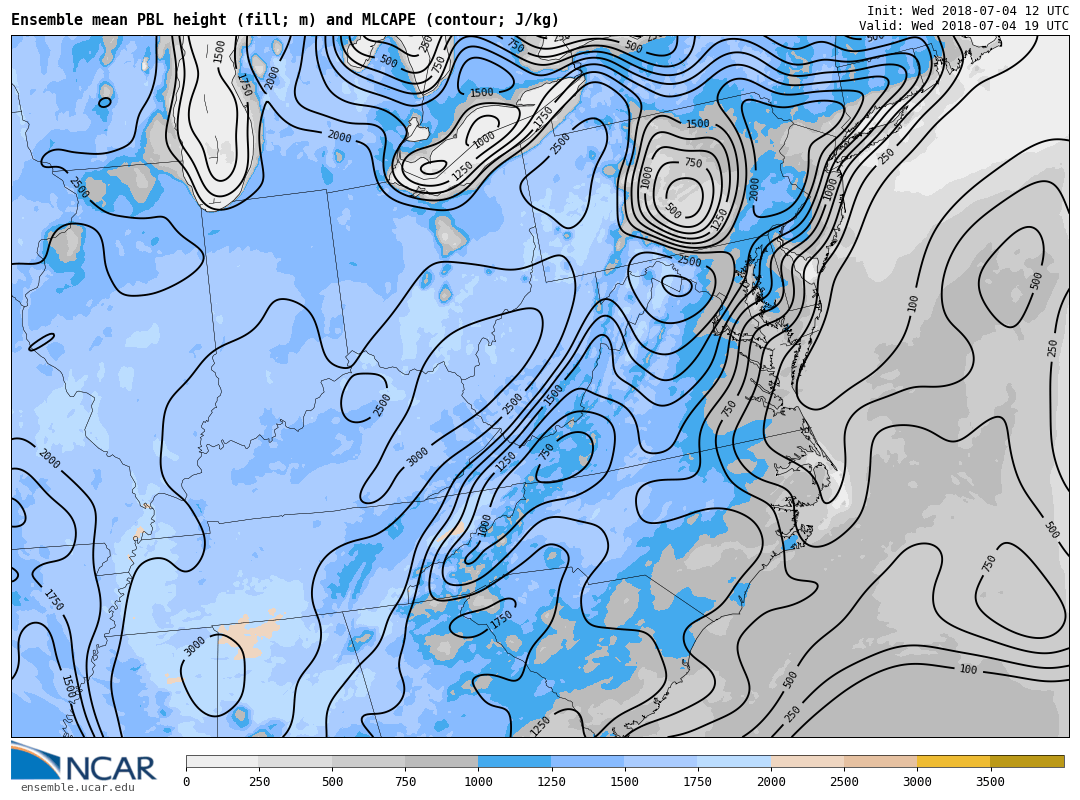Click the colorbar tick label 1750
Screen dimensions: 1080x800
tap(698, 781)
